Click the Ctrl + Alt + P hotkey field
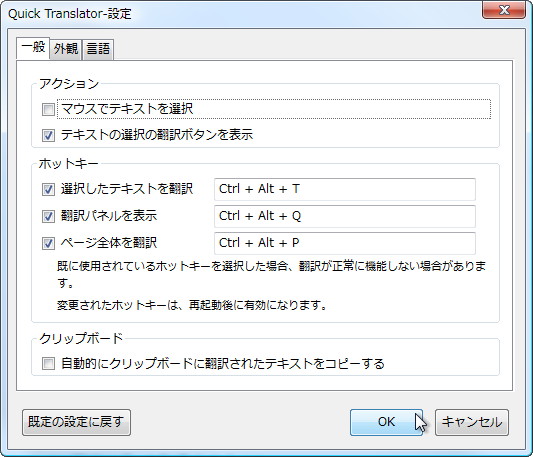The image size is (533, 457). [345, 243]
